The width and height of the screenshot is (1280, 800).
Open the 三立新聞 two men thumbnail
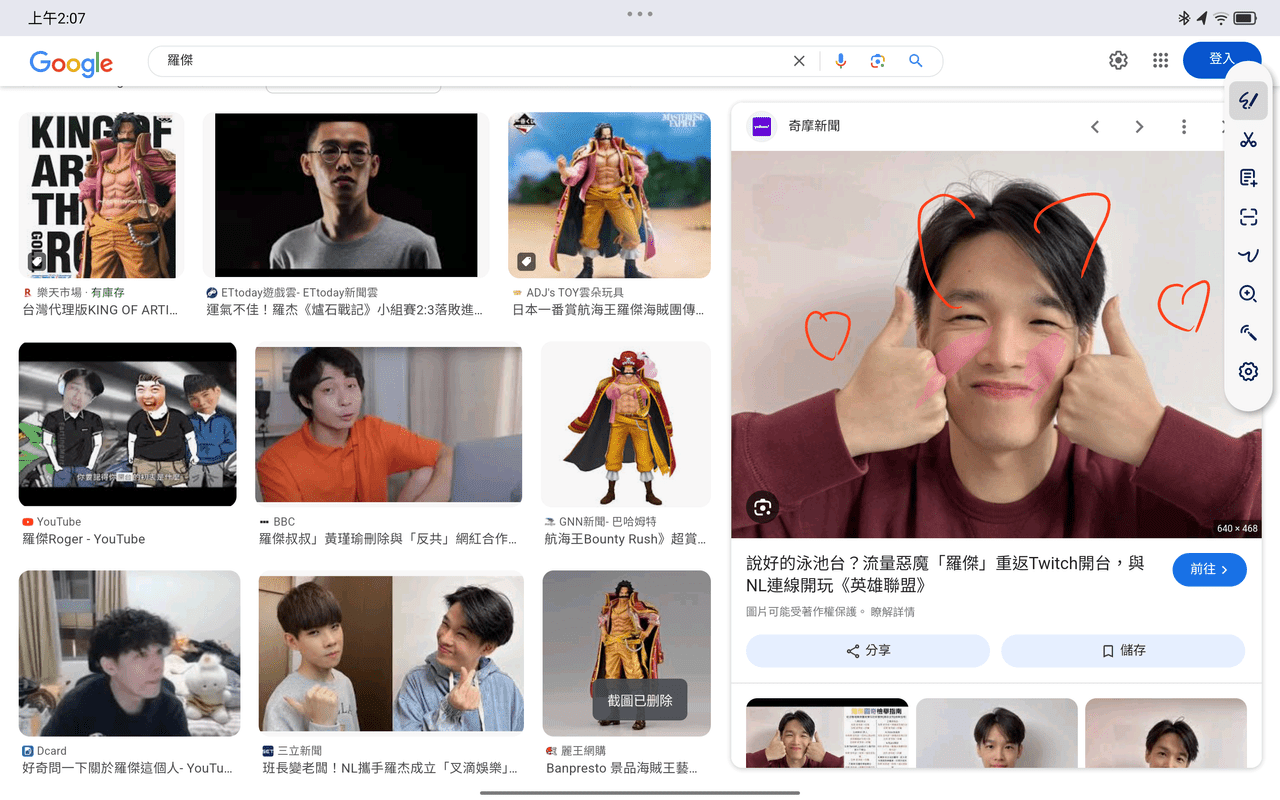pos(391,654)
